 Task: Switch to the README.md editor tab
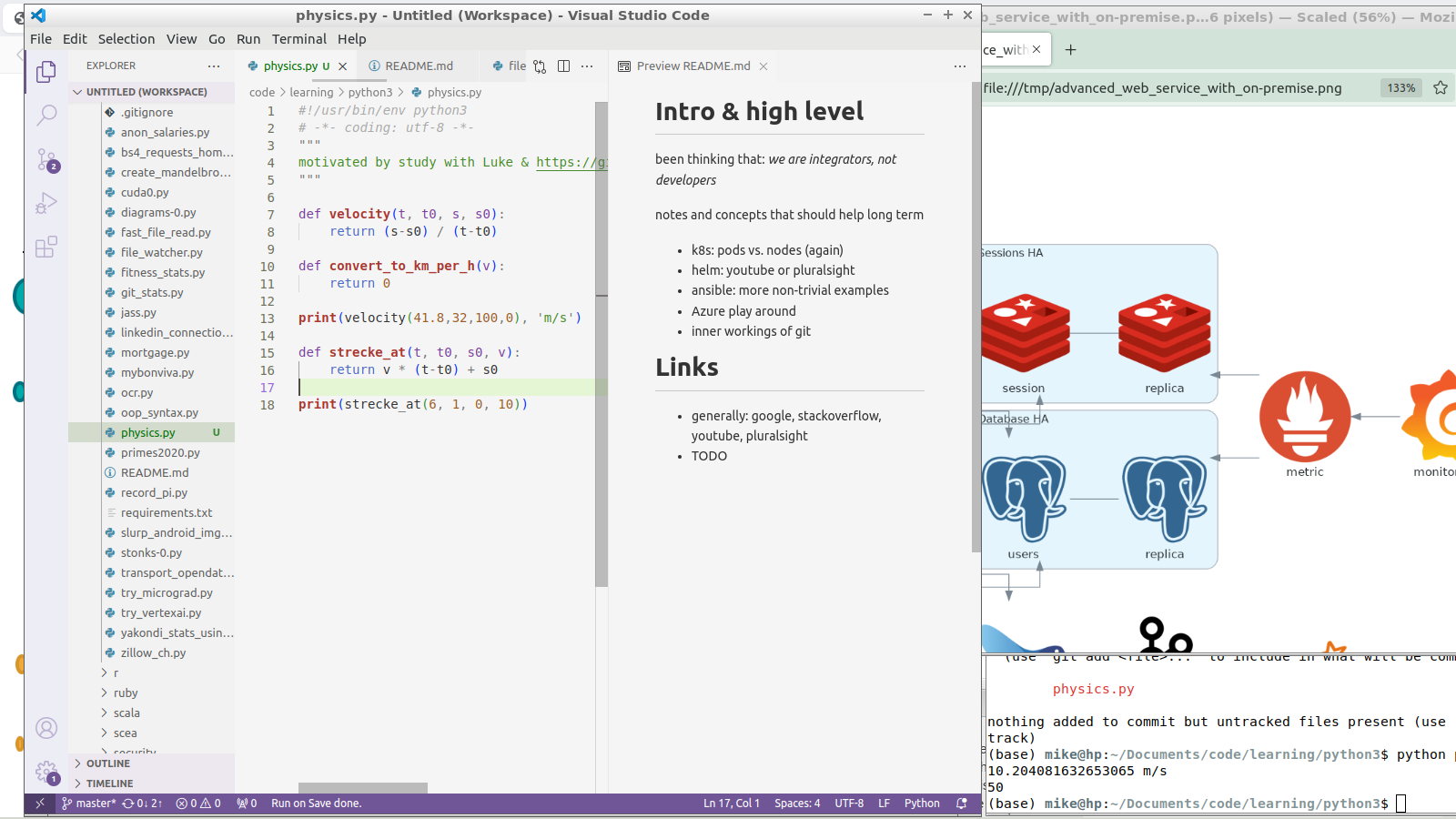click(x=418, y=66)
